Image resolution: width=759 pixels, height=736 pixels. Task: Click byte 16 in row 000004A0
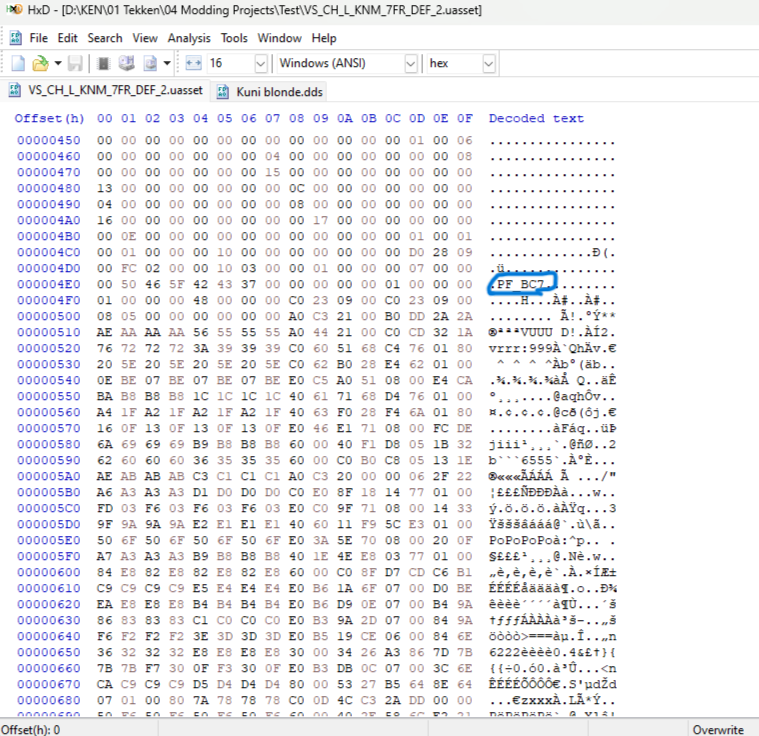[105, 220]
